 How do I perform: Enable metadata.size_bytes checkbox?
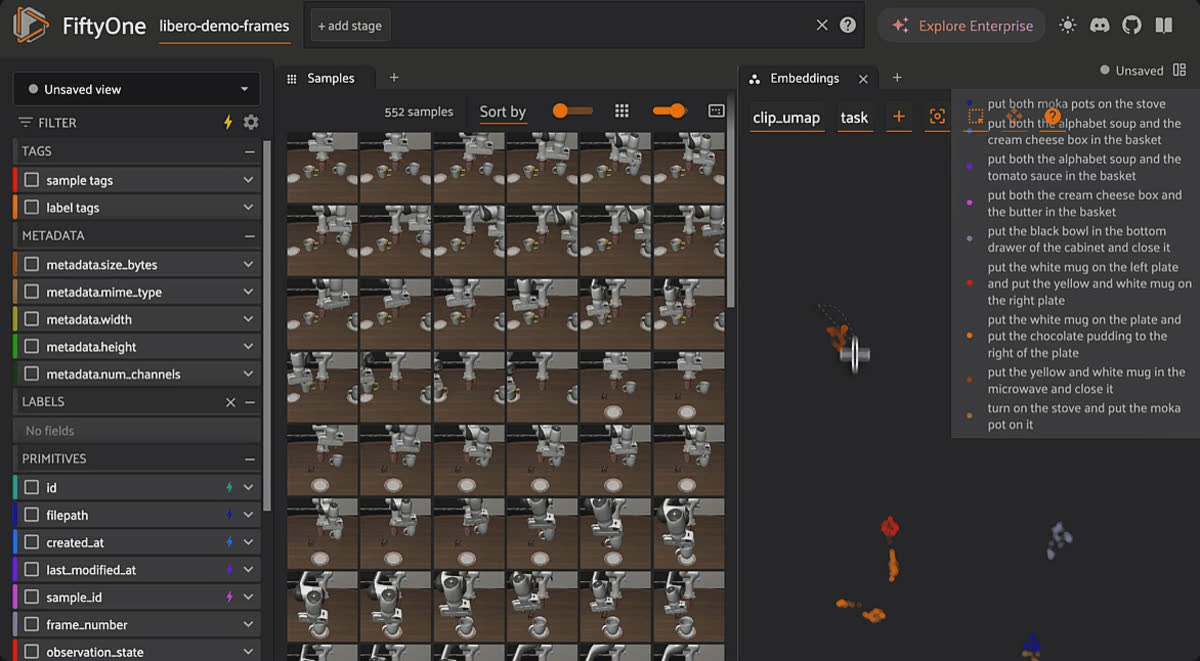(x=32, y=265)
